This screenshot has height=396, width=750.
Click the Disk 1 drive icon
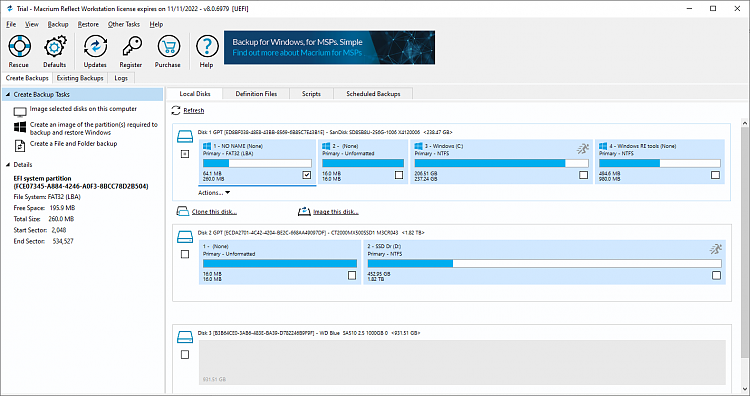tap(185, 137)
